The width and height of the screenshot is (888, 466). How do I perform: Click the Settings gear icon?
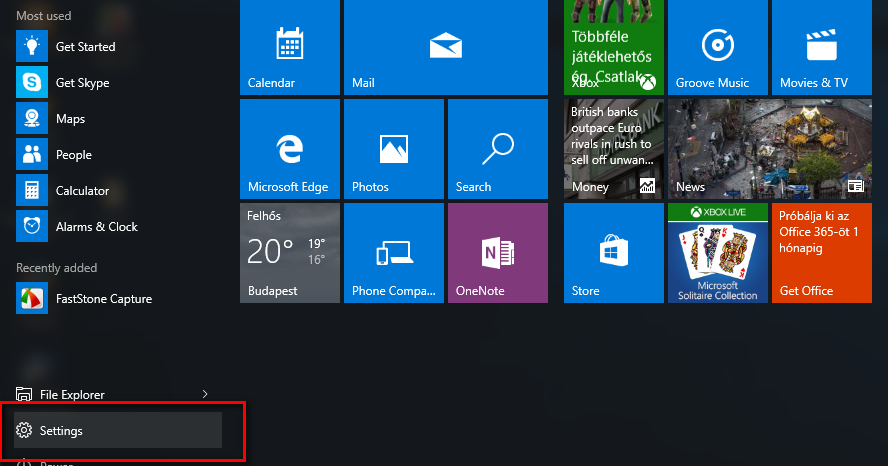(x=24, y=430)
